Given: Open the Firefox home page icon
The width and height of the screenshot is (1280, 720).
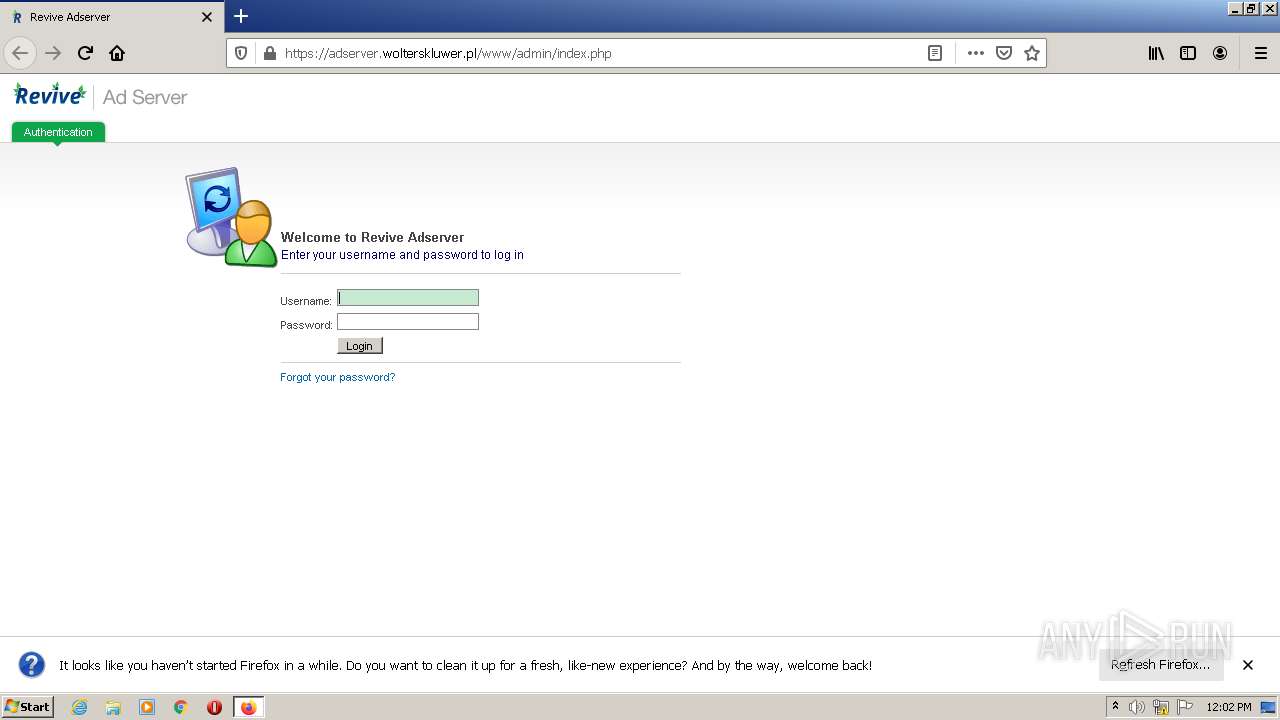Looking at the screenshot, I should point(117,53).
